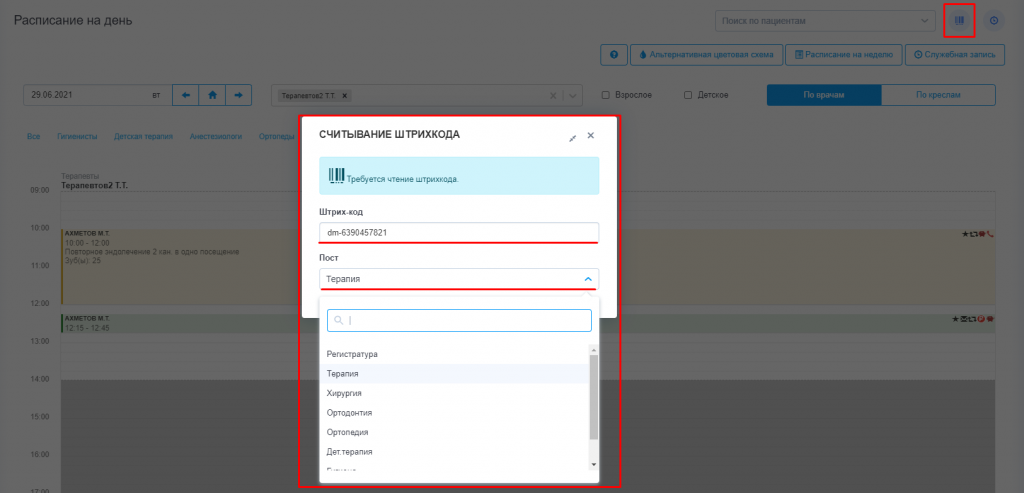This screenshot has width=1024, height=493.
Task: Select Ортопедия from the post list
Action: [455, 432]
